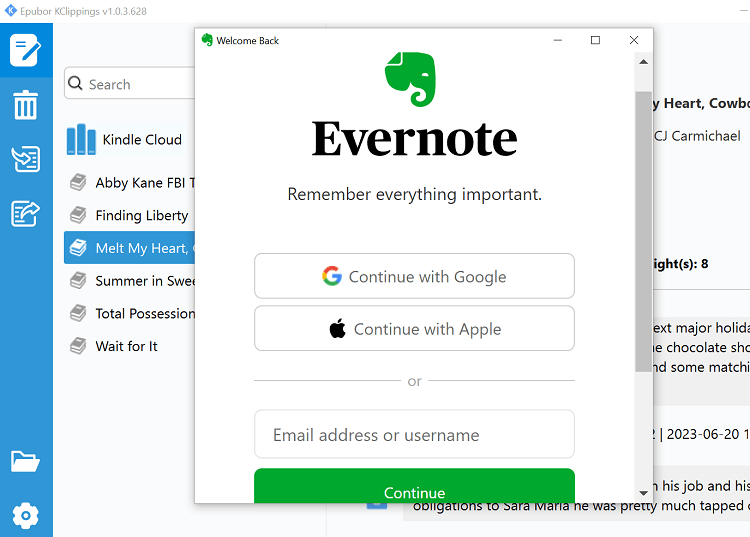Open the notes editor sidebar icon
The height and width of the screenshot is (537, 750).
[26, 50]
